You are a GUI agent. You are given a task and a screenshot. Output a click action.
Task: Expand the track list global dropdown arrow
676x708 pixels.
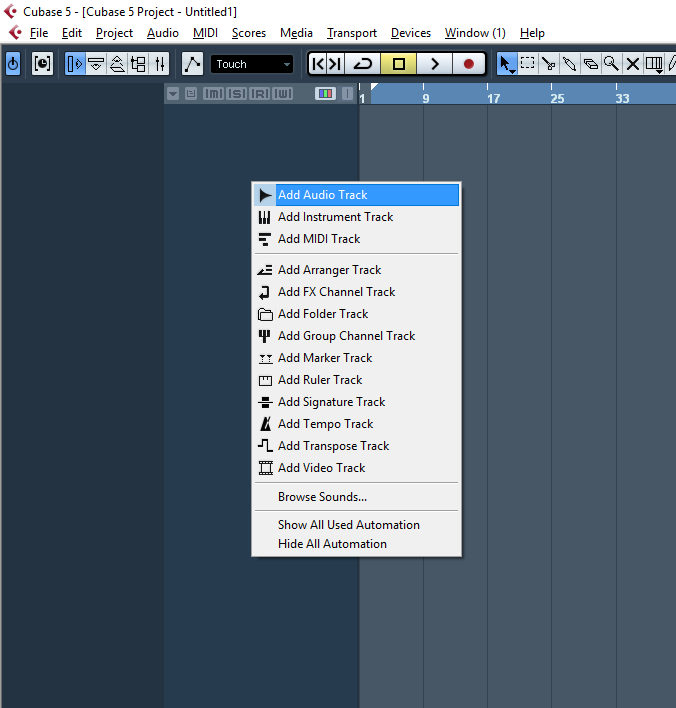(173, 94)
